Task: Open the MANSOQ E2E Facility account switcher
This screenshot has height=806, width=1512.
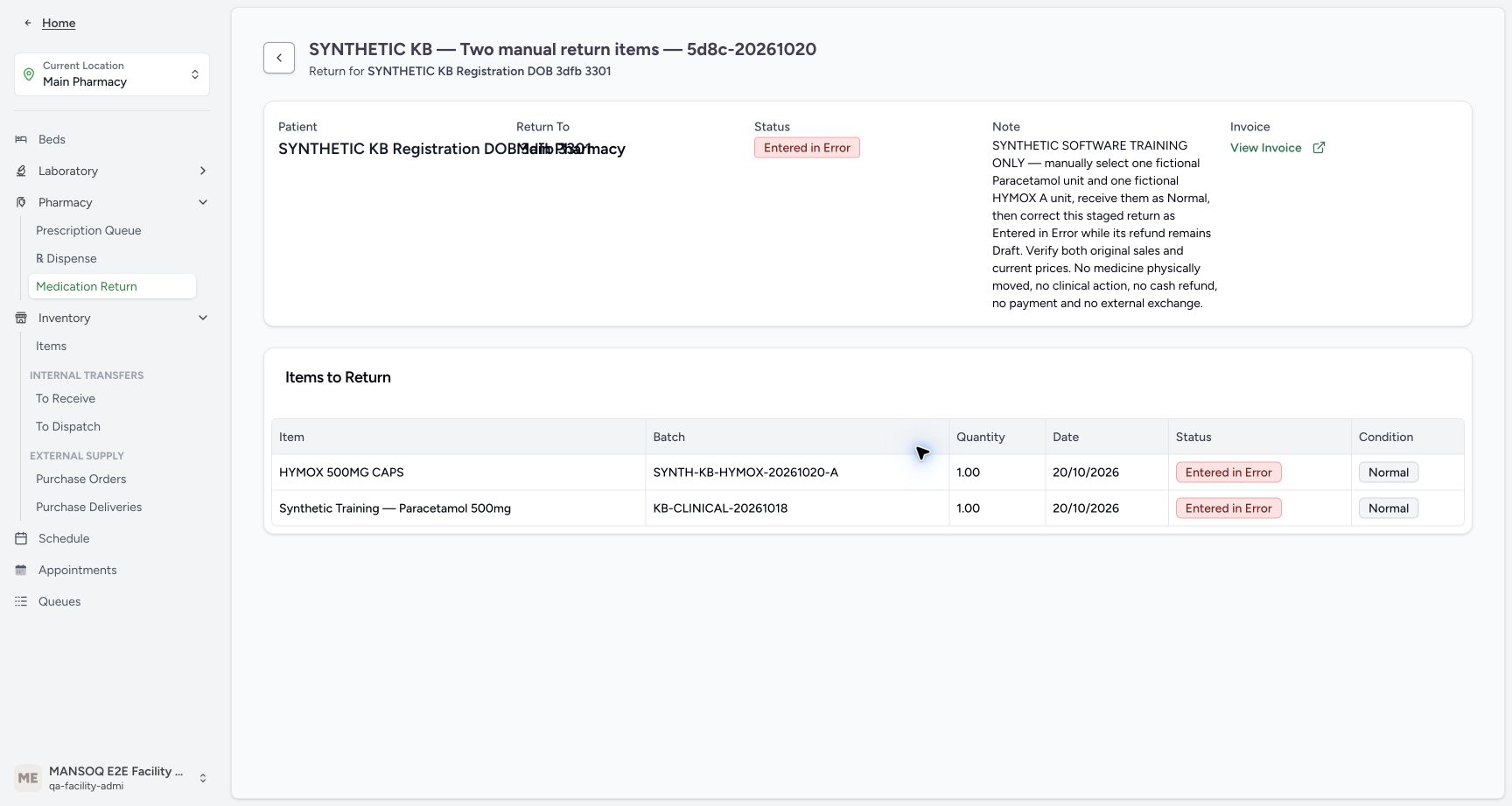Action: (112, 778)
